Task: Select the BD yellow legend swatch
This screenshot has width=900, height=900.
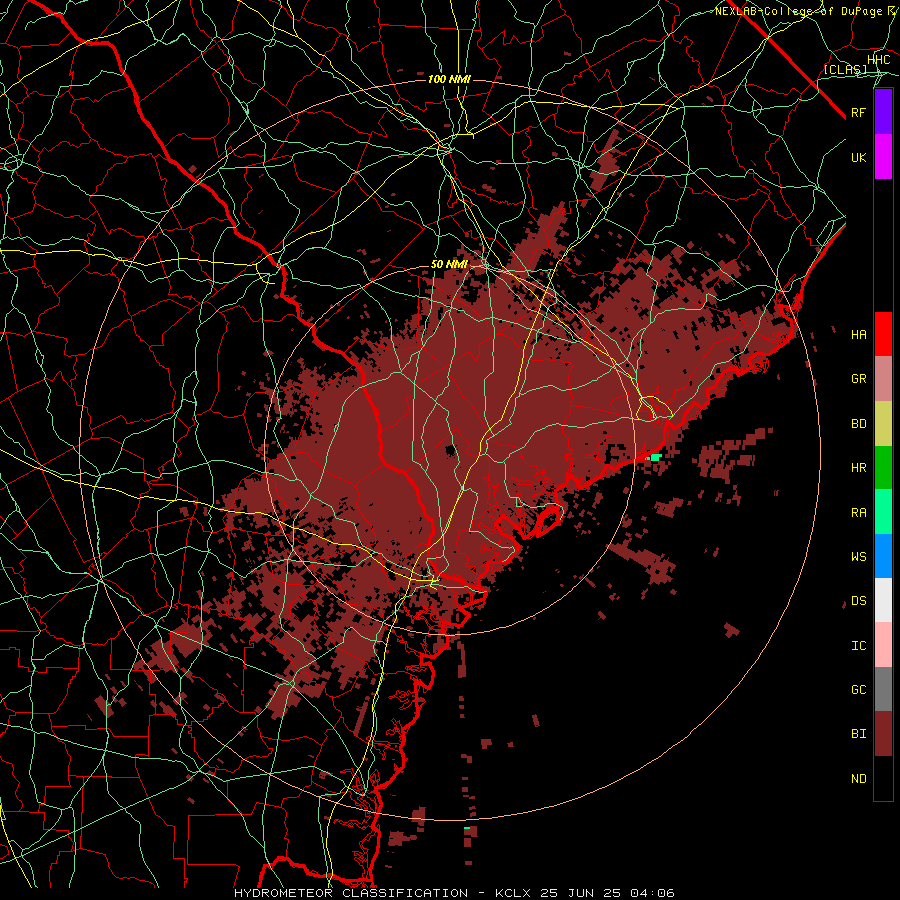Action: coord(883,424)
